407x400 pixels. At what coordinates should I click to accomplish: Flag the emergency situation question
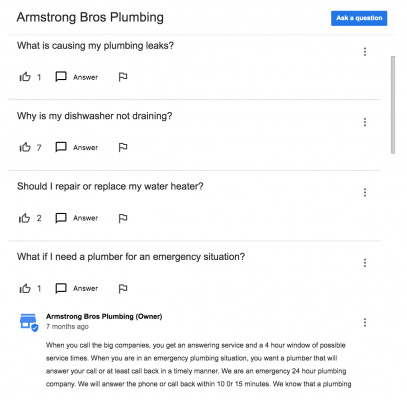(123, 288)
